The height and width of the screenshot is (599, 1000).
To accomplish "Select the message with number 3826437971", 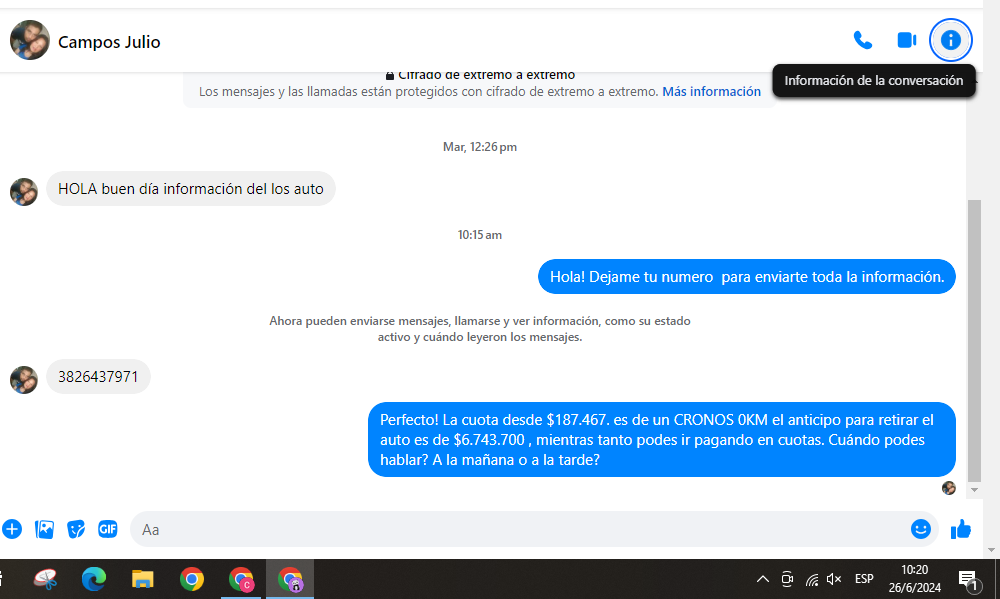I will (98, 377).
